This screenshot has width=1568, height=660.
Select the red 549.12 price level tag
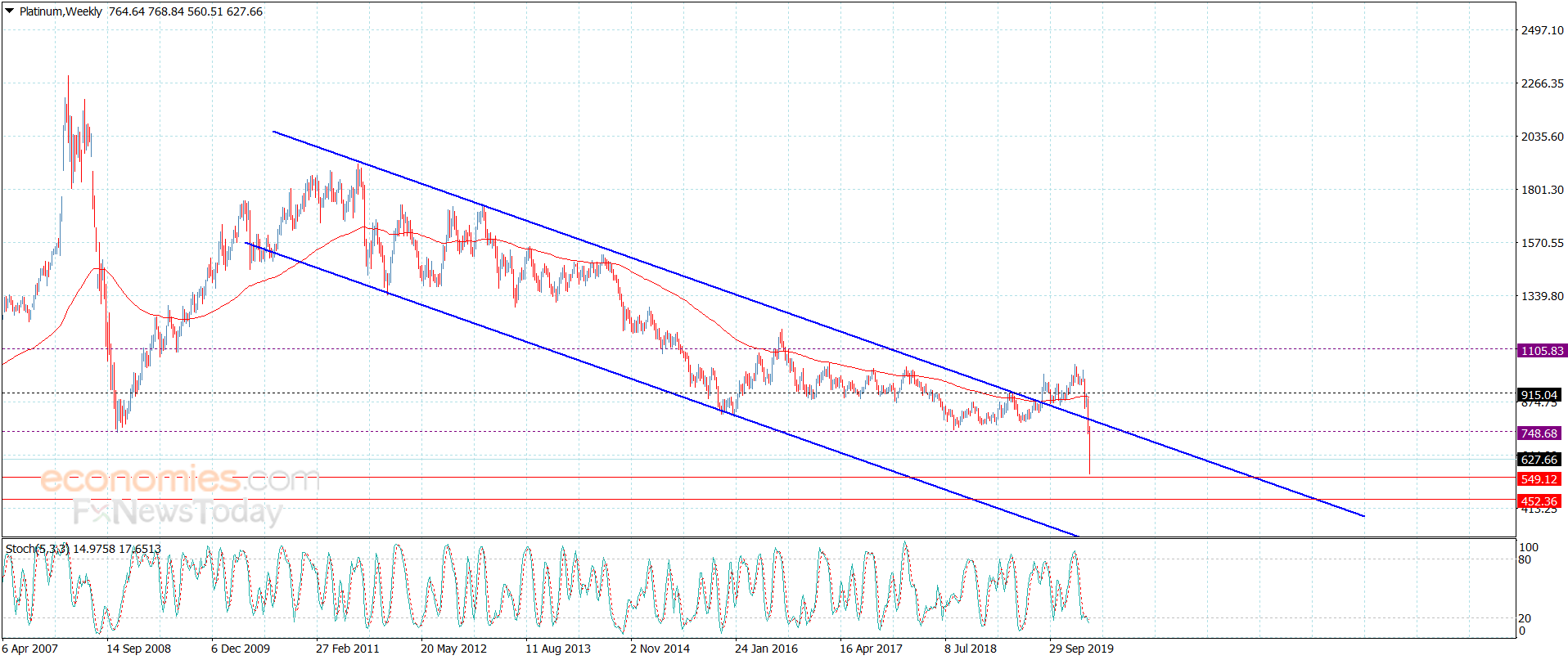click(x=1539, y=479)
